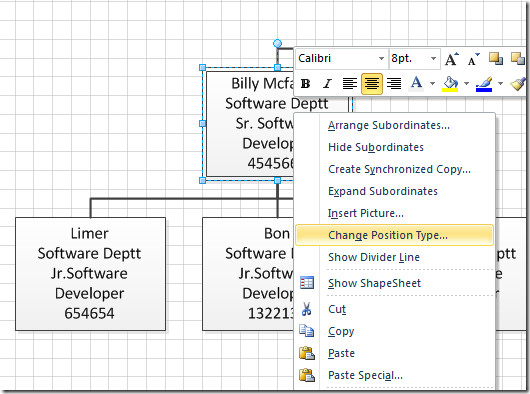This screenshot has height=394, width=530.
Task: Select the Limer org chart box
Action: point(90,274)
